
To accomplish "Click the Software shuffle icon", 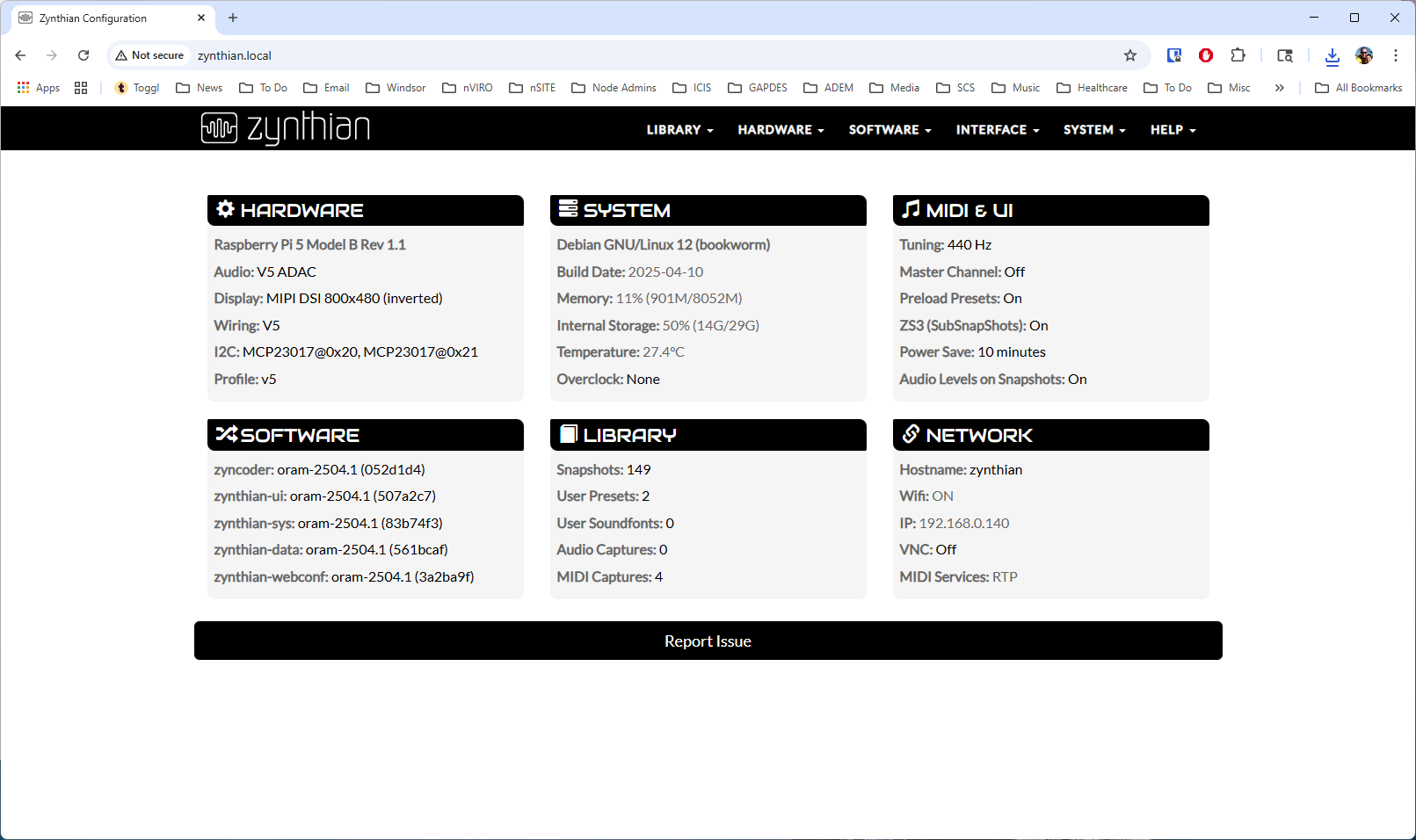I will pos(226,434).
